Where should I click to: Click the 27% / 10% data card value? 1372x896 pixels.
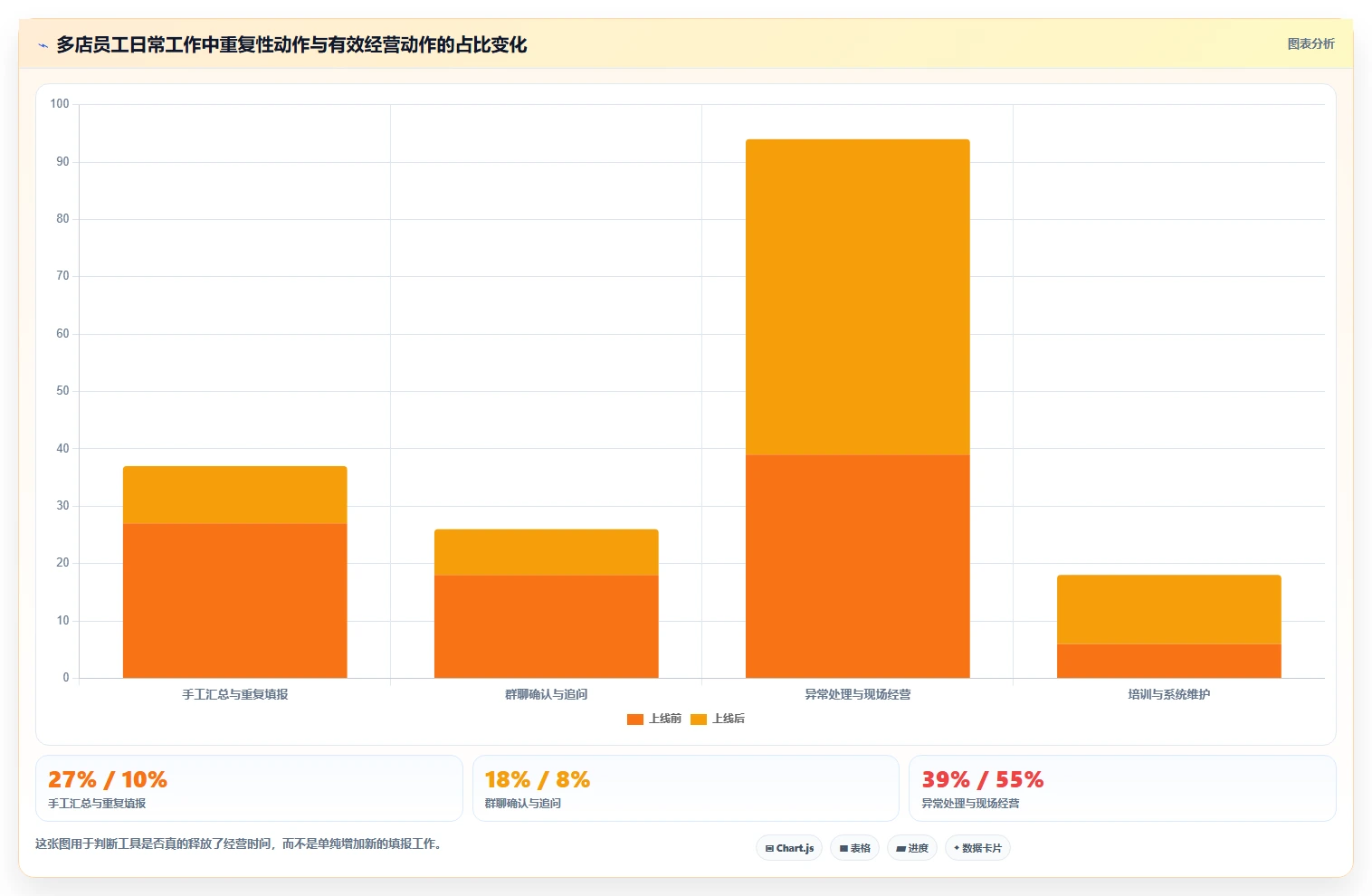pyautogui.click(x=108, y=779)
